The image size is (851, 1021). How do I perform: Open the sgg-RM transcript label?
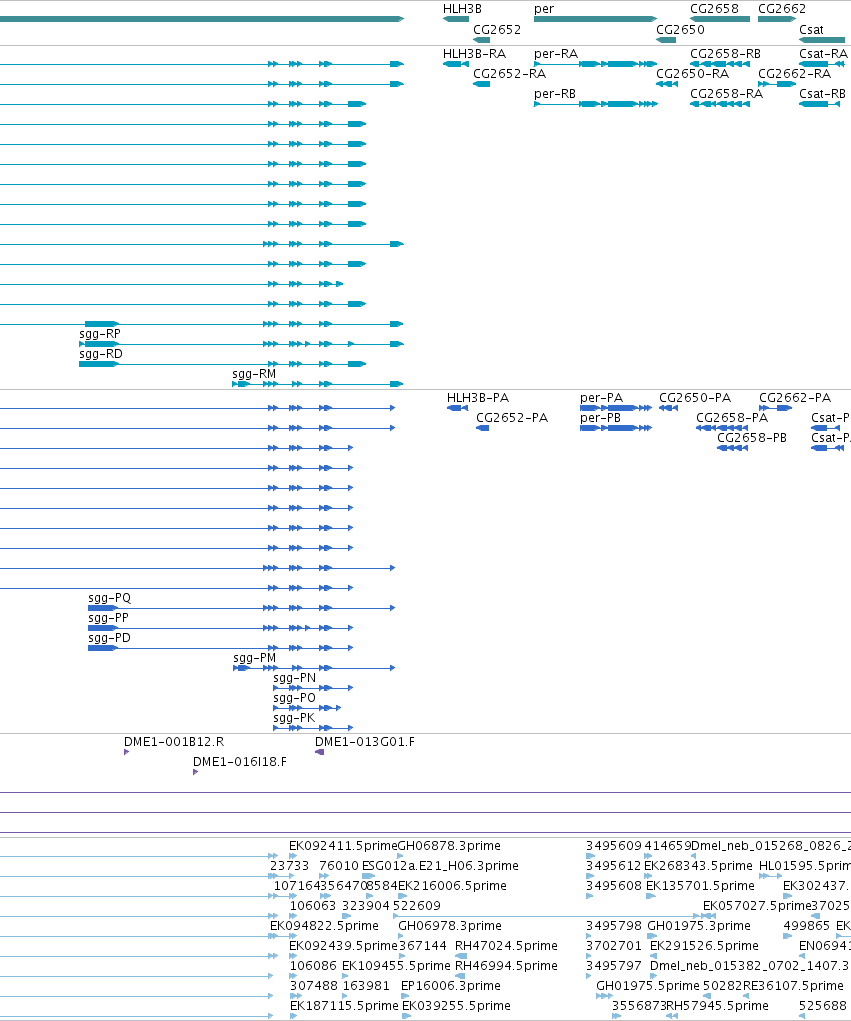point(254,374)
